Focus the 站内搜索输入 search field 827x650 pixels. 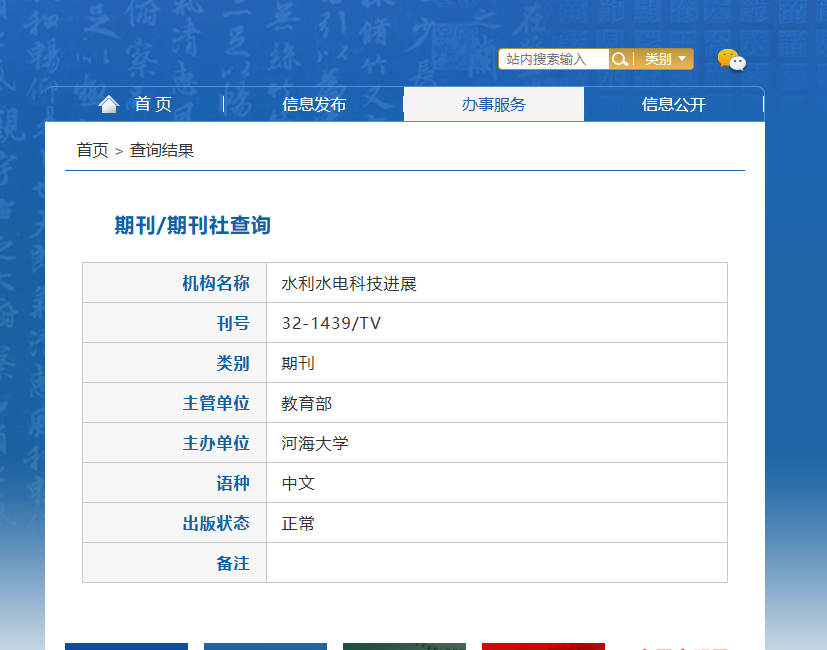pos(554,59)
